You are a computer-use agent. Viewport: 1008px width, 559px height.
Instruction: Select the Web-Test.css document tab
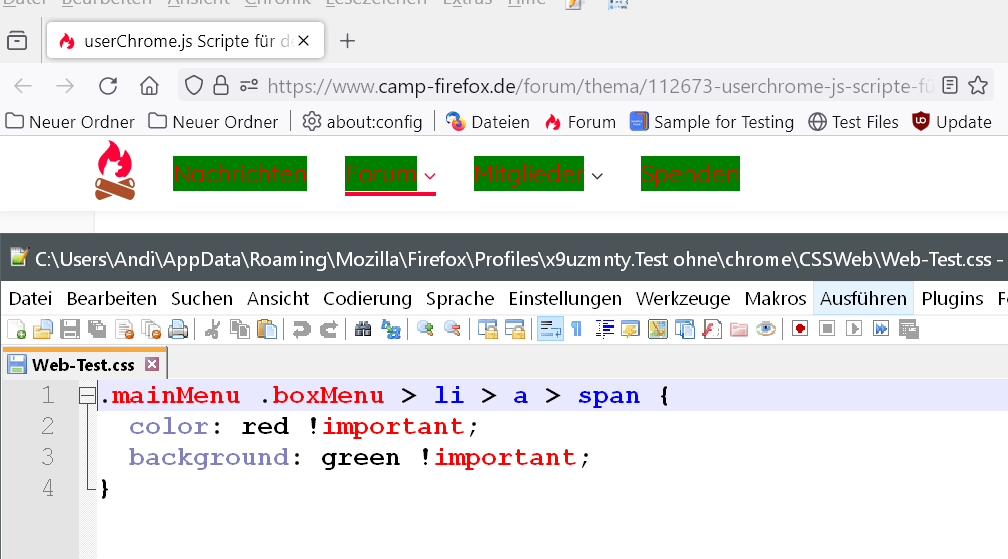click(84, 364)
